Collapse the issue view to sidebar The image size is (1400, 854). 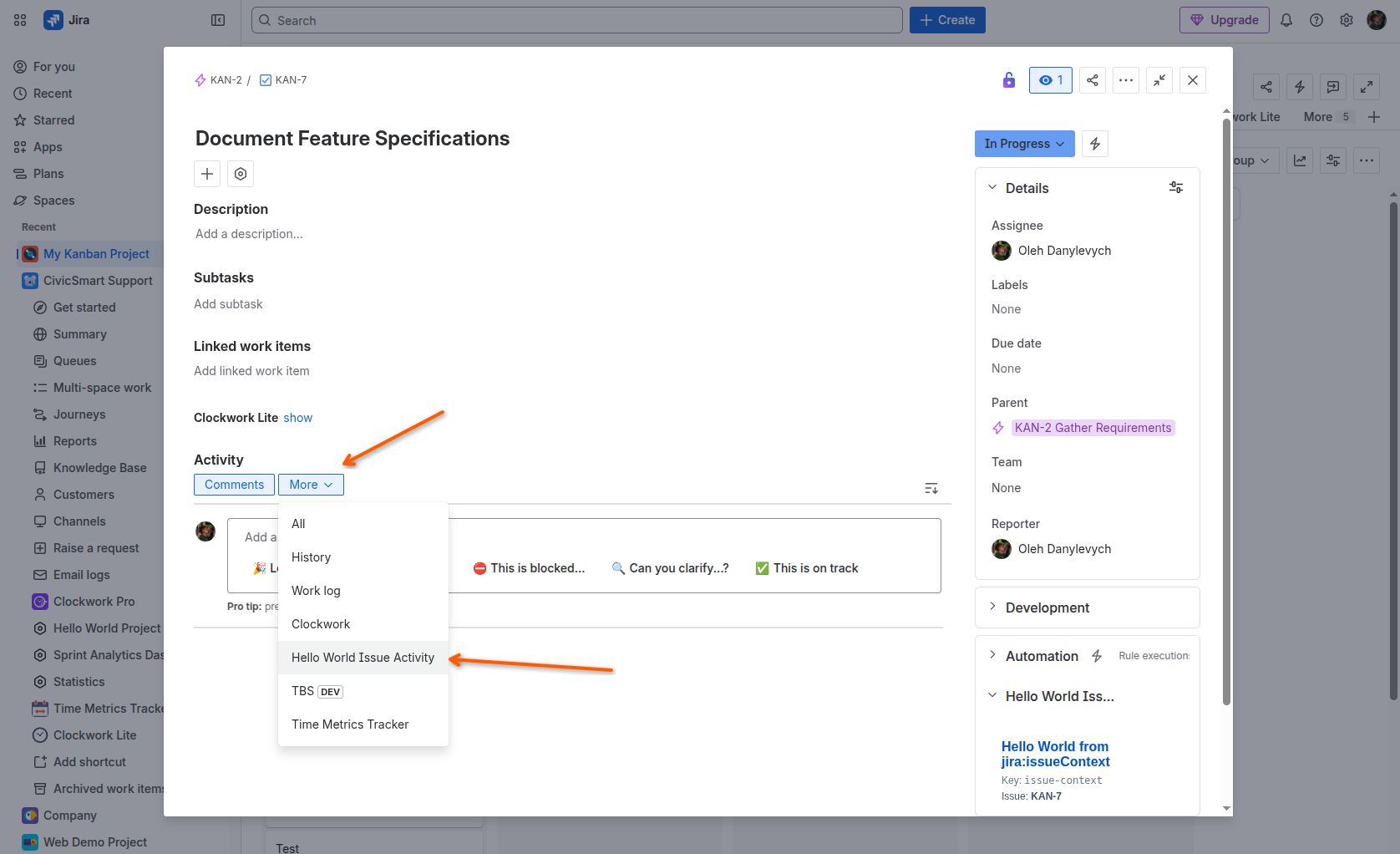click(1159, 80)
